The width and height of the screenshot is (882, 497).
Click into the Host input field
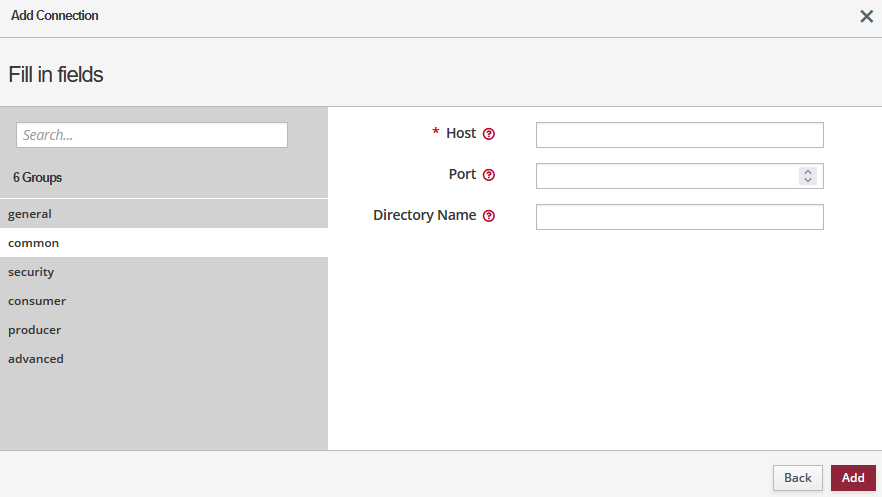(679, 135)
